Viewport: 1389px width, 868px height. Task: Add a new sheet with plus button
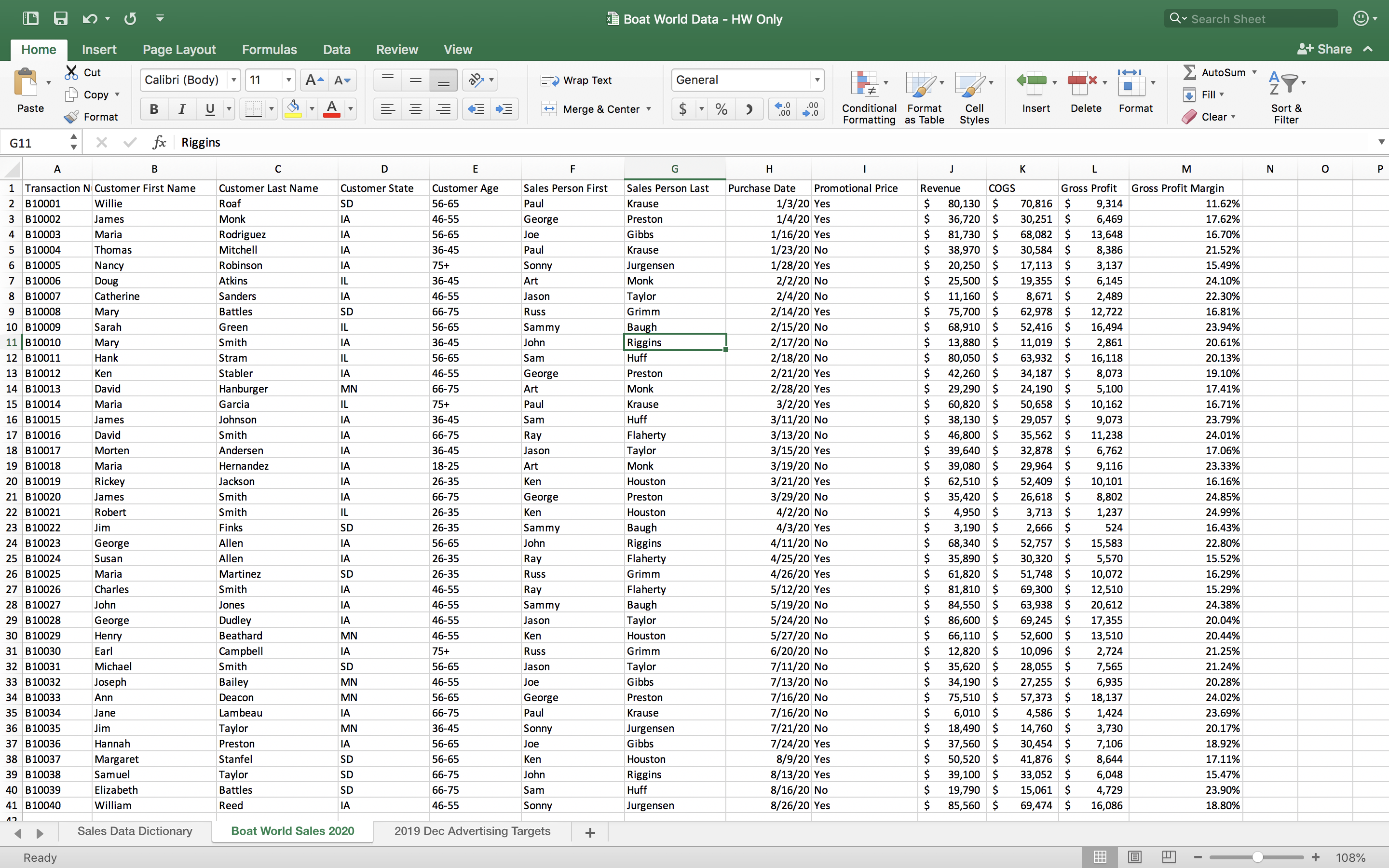point(590,832)
